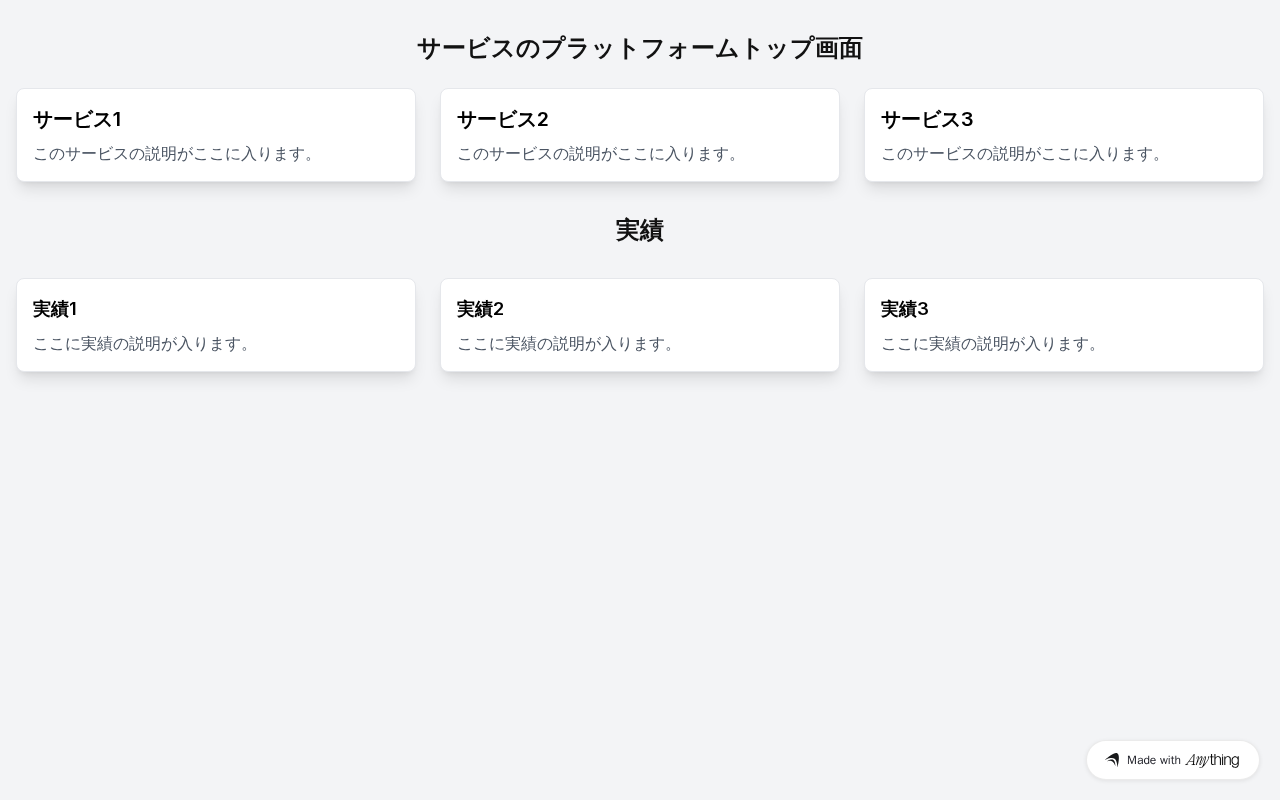Click the description text under 実績2
1280x800 pixels.
click(x=569, y=344)
